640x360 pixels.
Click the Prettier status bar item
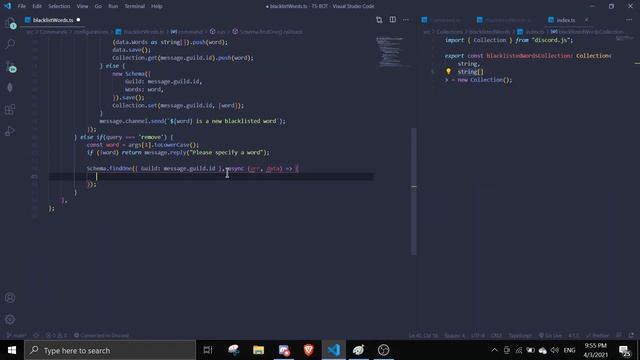point(597,336)
